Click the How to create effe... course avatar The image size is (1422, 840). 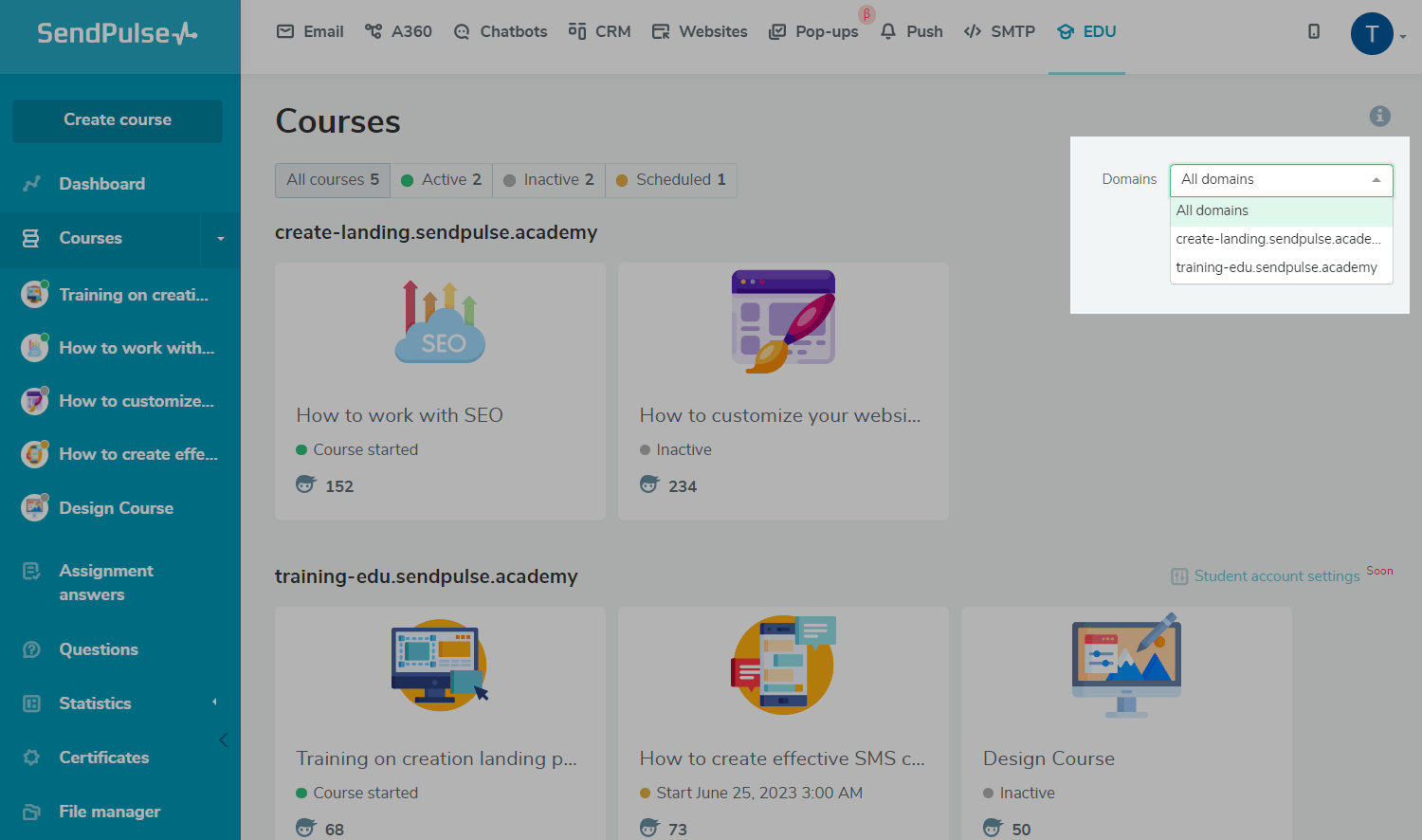tap(35, 454)
